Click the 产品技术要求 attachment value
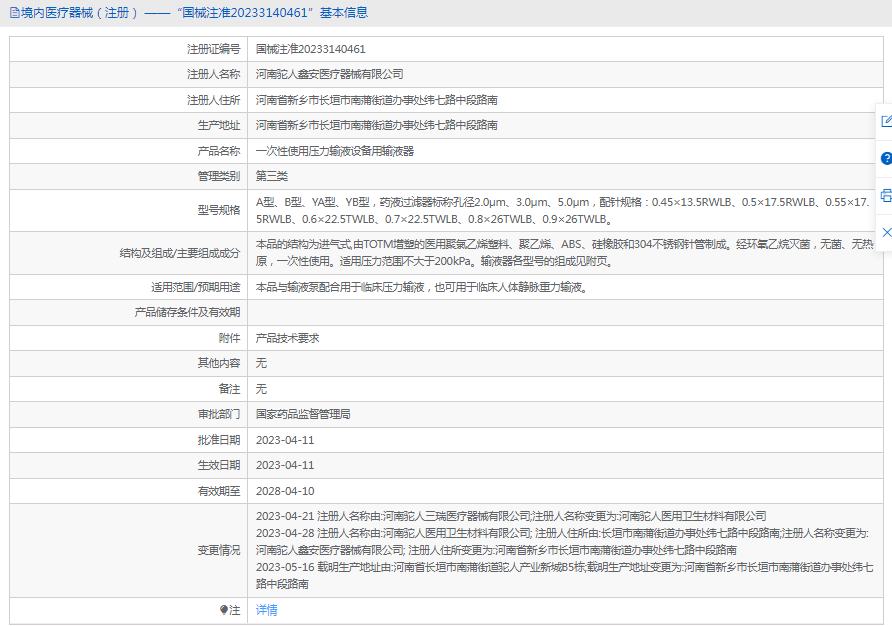Screen dimensions: 892x626 pos(288,338)
